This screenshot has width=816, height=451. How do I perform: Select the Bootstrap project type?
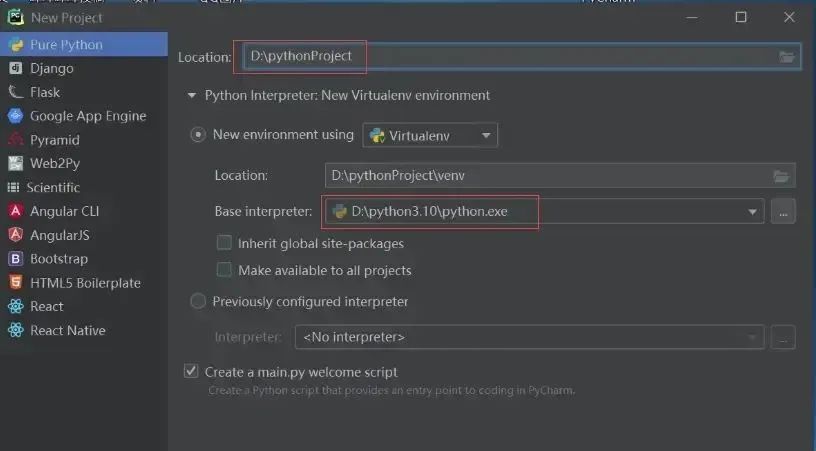(x=84, y=259)
